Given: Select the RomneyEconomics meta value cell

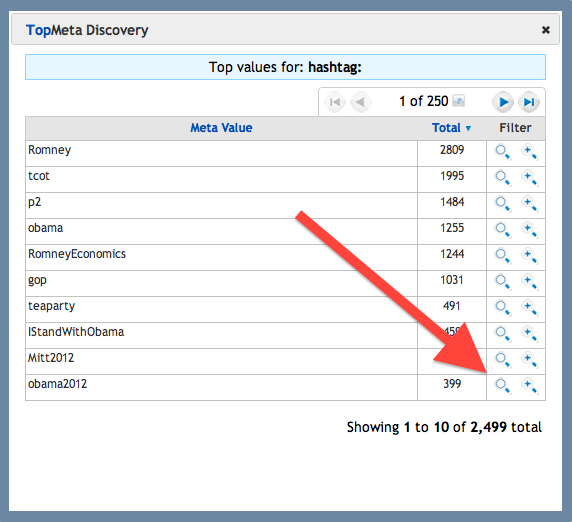Looking at the screenshot, I should coord(221,258).
